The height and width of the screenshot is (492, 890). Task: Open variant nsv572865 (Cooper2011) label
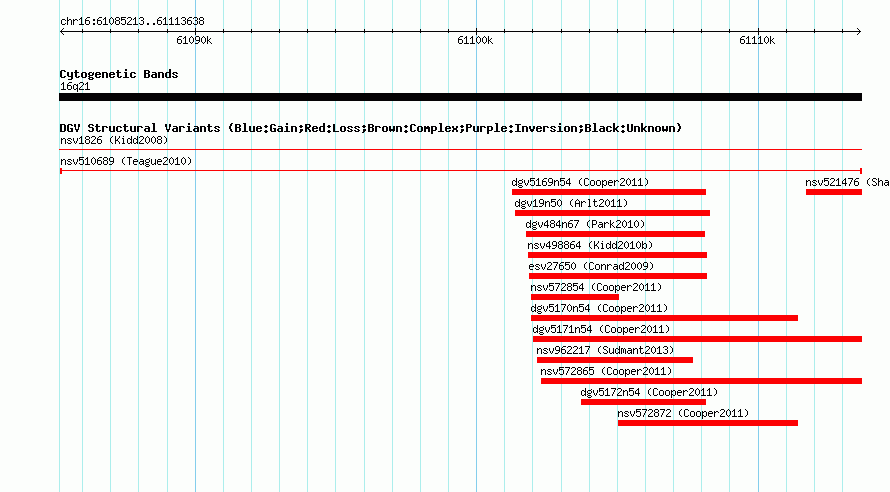tap(606, 371)
